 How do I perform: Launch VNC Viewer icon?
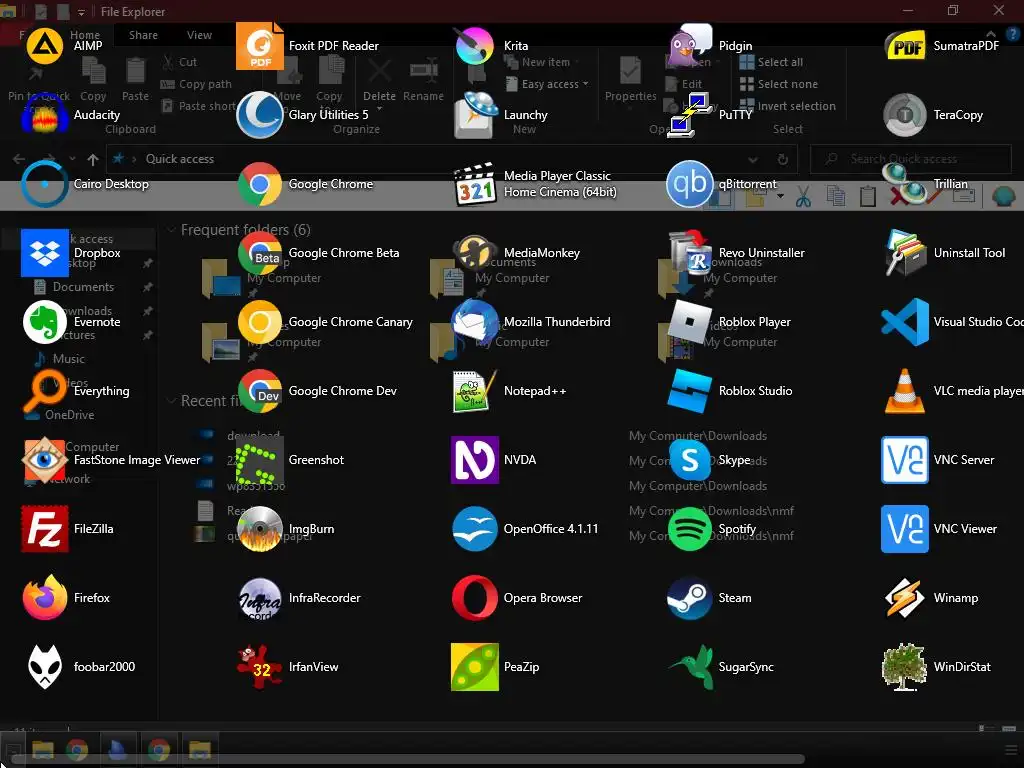pos(905,529)
